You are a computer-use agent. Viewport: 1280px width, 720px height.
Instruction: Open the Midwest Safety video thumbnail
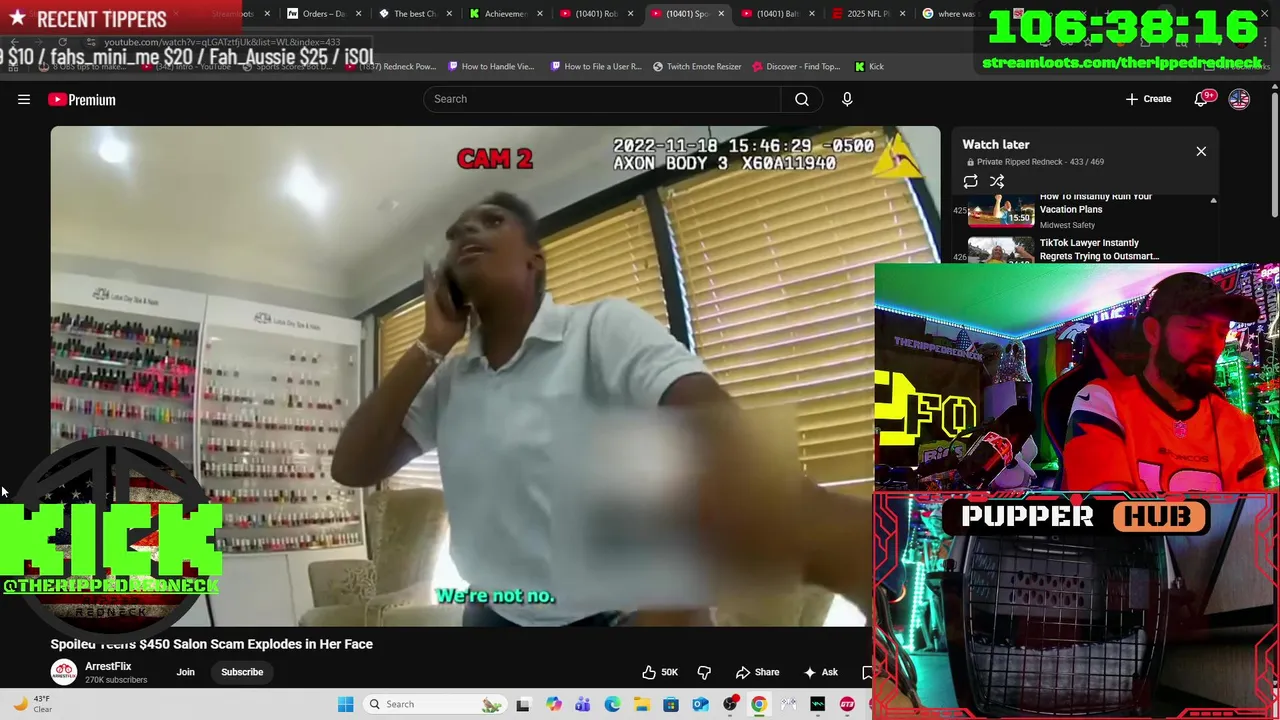click(x=1001, y=211)
